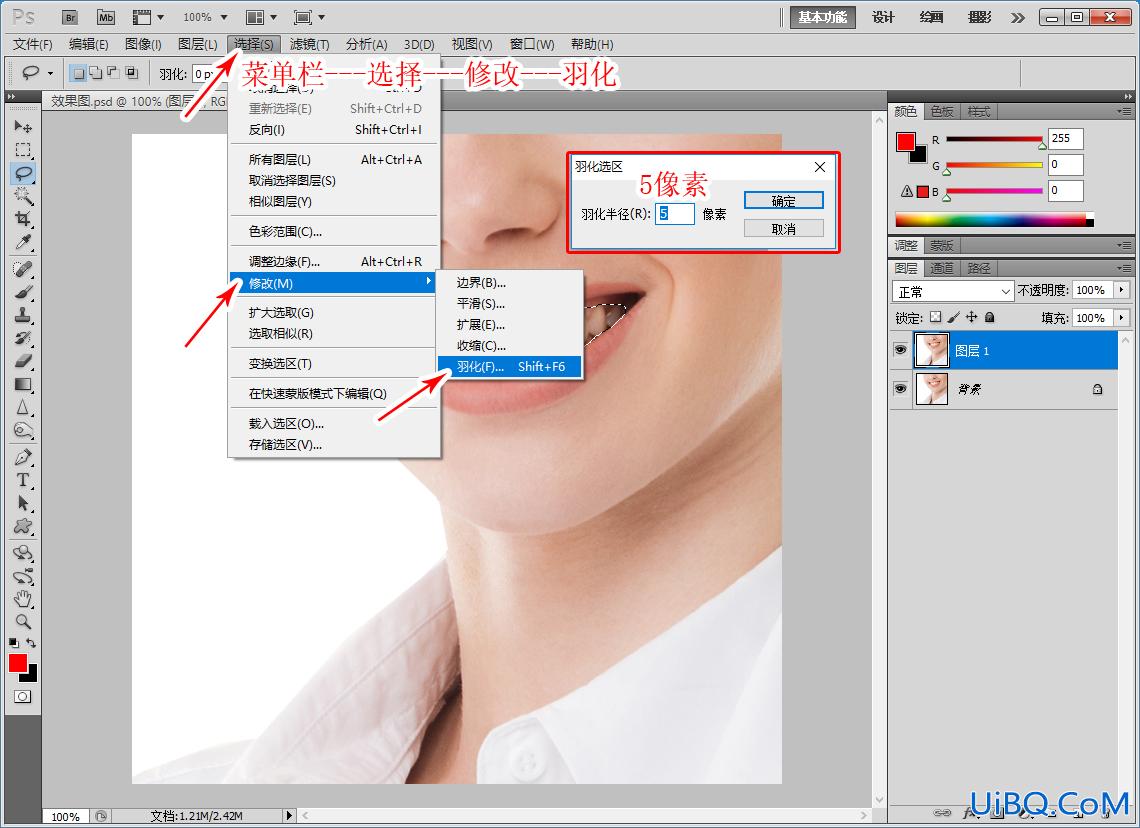The width and height of the screenshot is (1140, 828).
Task: Select the Brush tool
Action: point(23,293)
